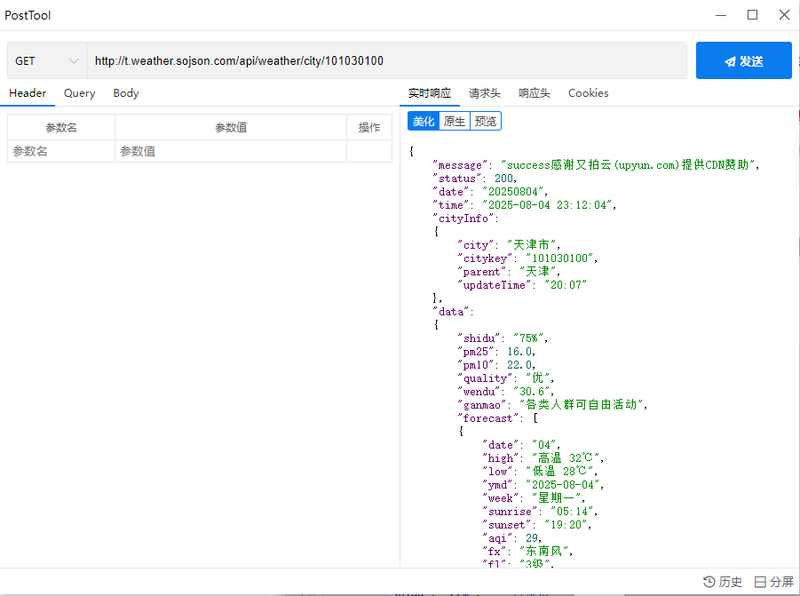The height and width of the screenshot is (596, 800).
Task: Open the GET method dropdown
Action: point(47,61)
